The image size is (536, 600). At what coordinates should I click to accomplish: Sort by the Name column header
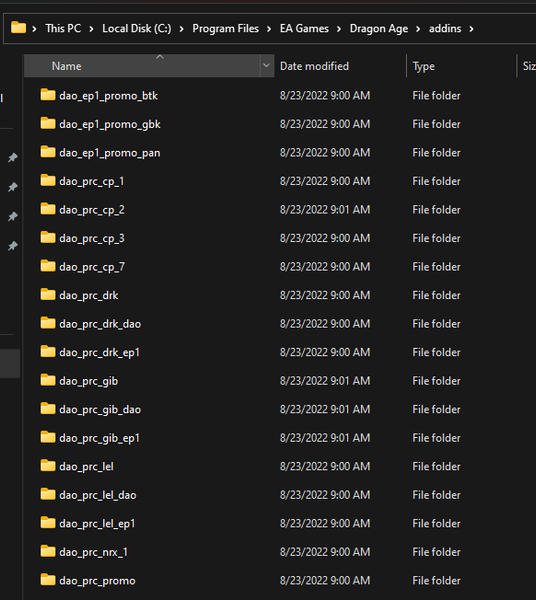[142, 66]
